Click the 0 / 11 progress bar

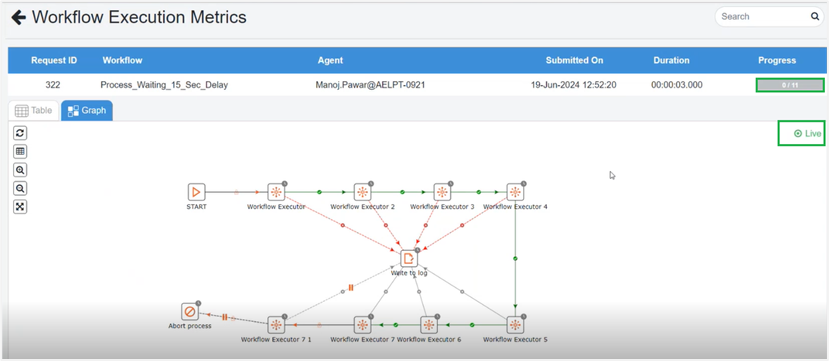pos(790,85)
